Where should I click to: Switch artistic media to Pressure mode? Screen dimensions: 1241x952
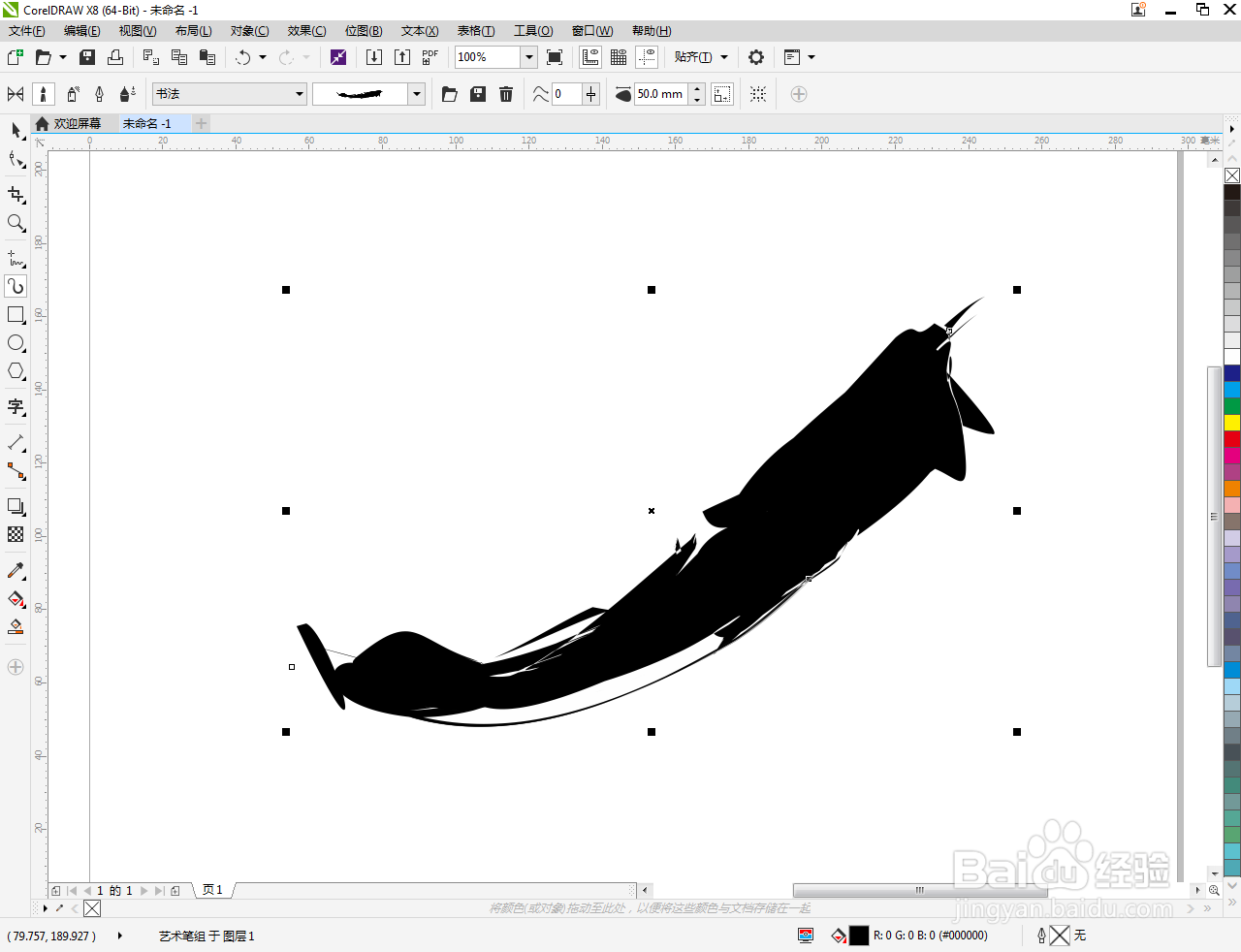coord(127,94)
